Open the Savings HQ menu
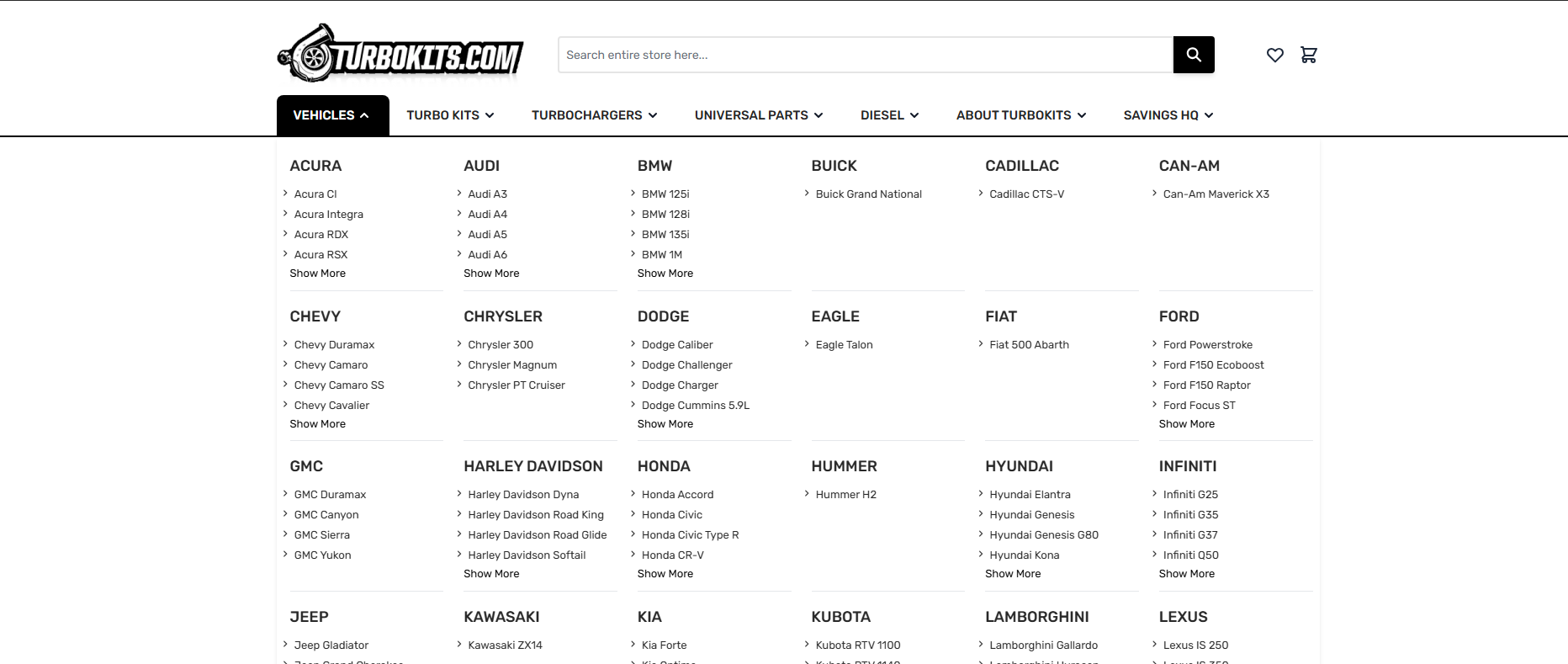Viewport: 1568px width, 664px height. 1168,115
